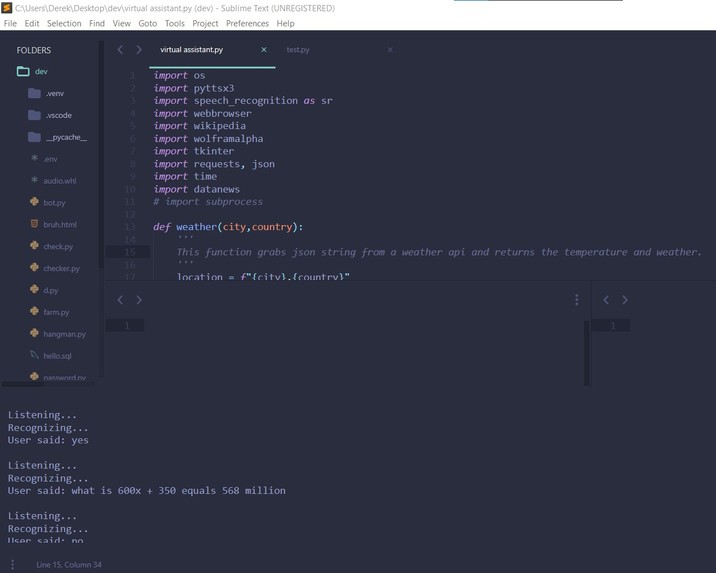This screenshot has width=716, height=573.
Task: Click the 'import wolframalpha' code line
Action: pyautogui.click(x=208, y=139)
